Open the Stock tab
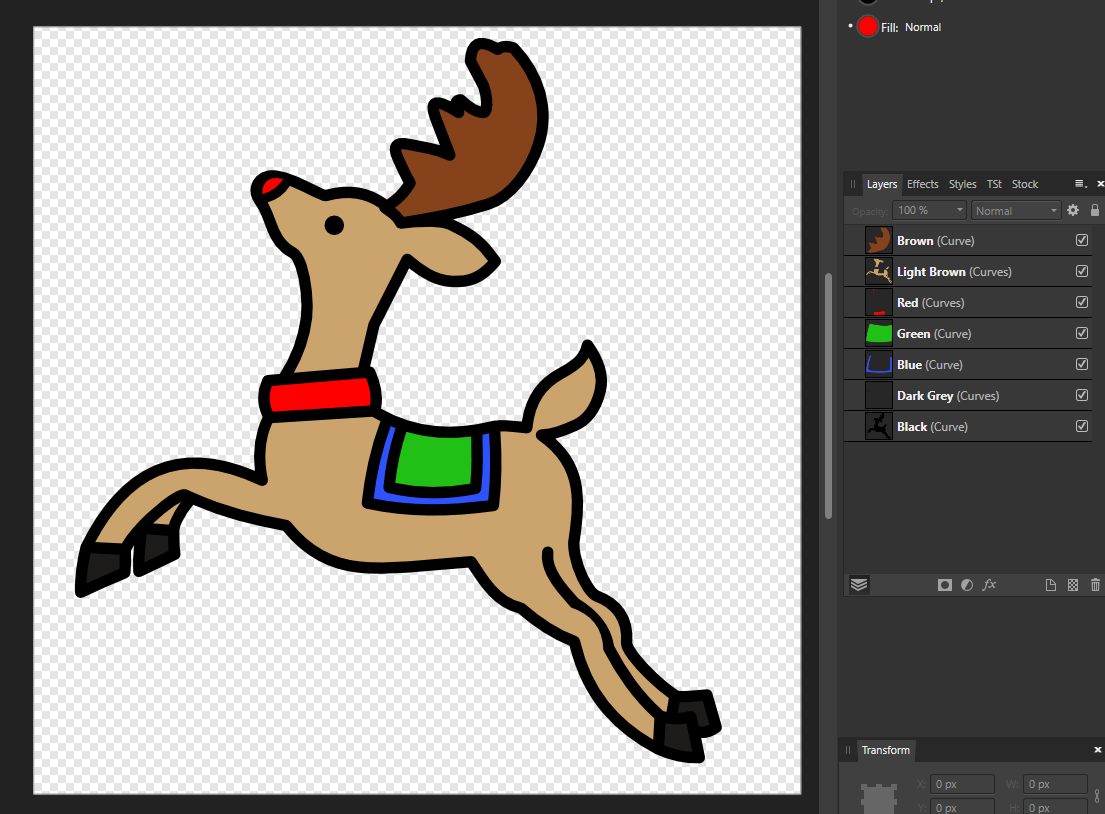This screenshot has height=814, width=1105. 1025,184
